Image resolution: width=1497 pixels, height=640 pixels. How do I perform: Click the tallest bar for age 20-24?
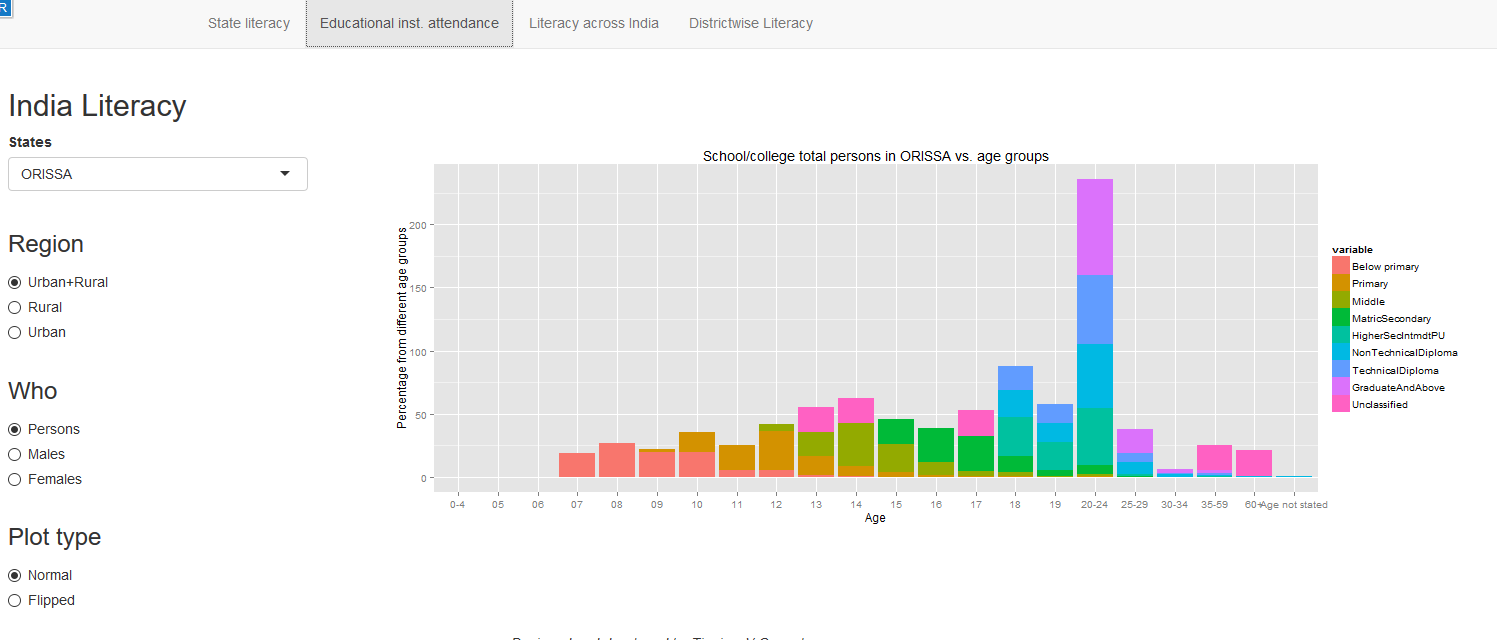[1095, 328]
